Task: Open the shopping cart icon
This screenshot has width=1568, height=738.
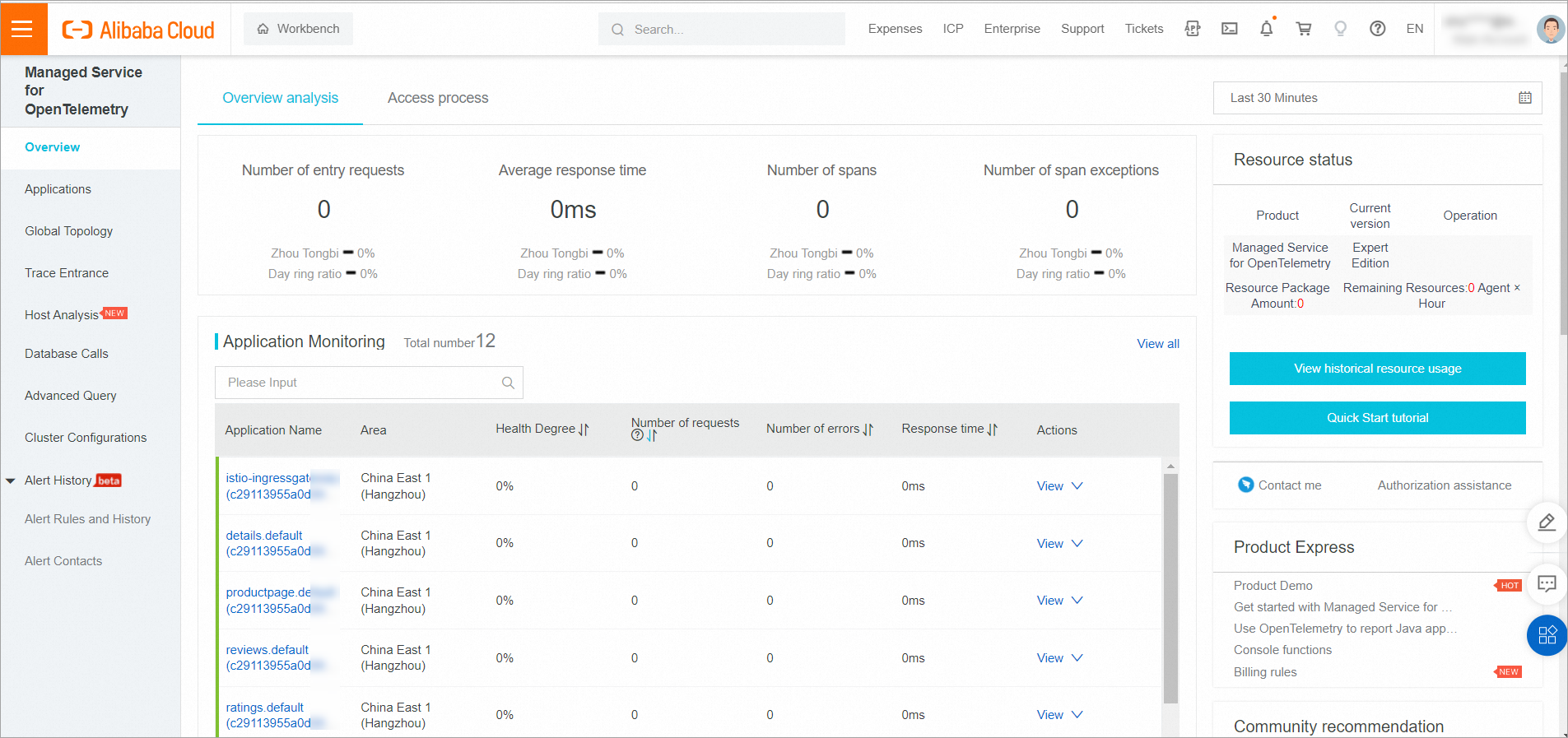Action: (1304, 29)
